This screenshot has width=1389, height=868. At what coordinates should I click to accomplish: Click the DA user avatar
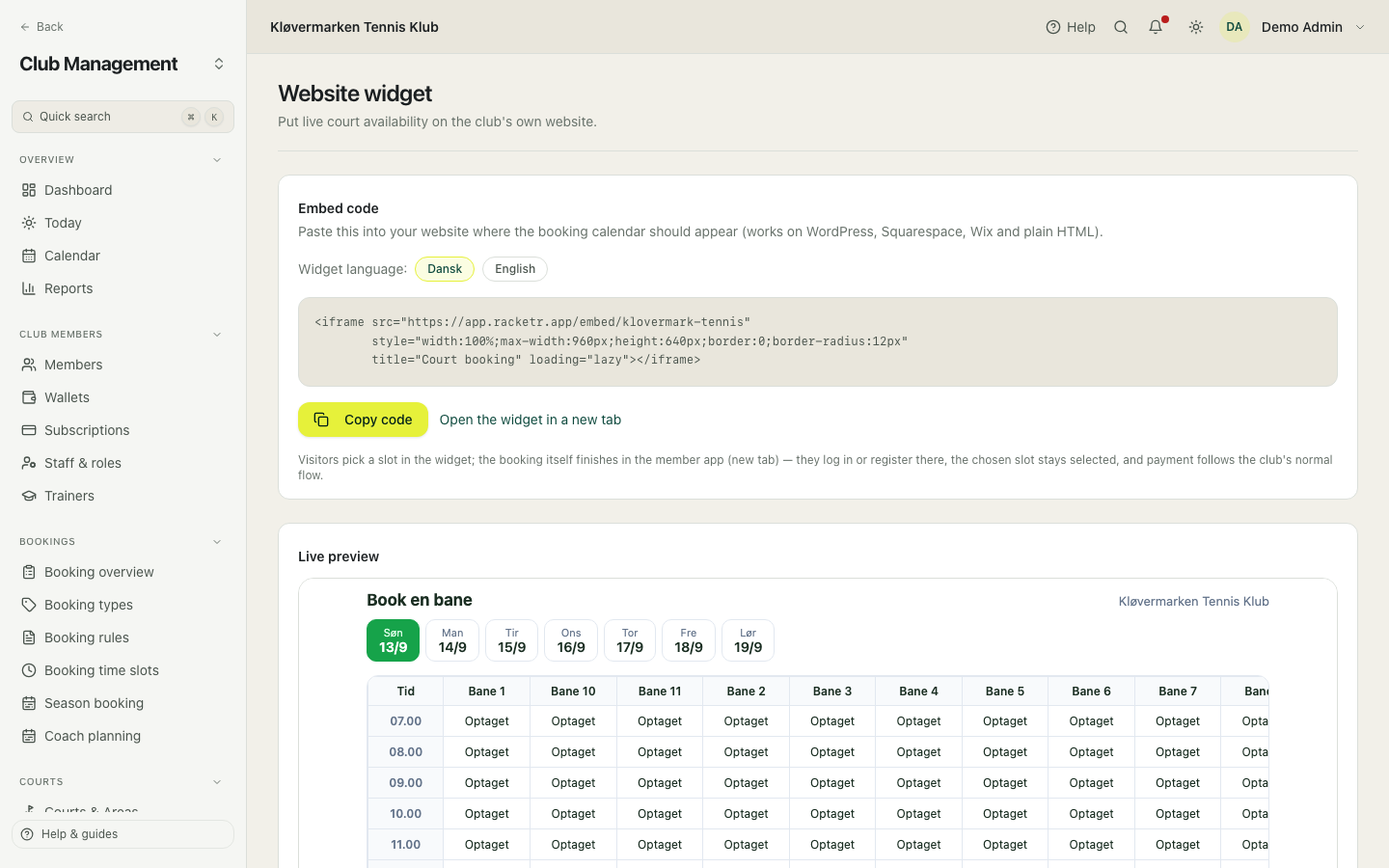[x=1235, y=27]
